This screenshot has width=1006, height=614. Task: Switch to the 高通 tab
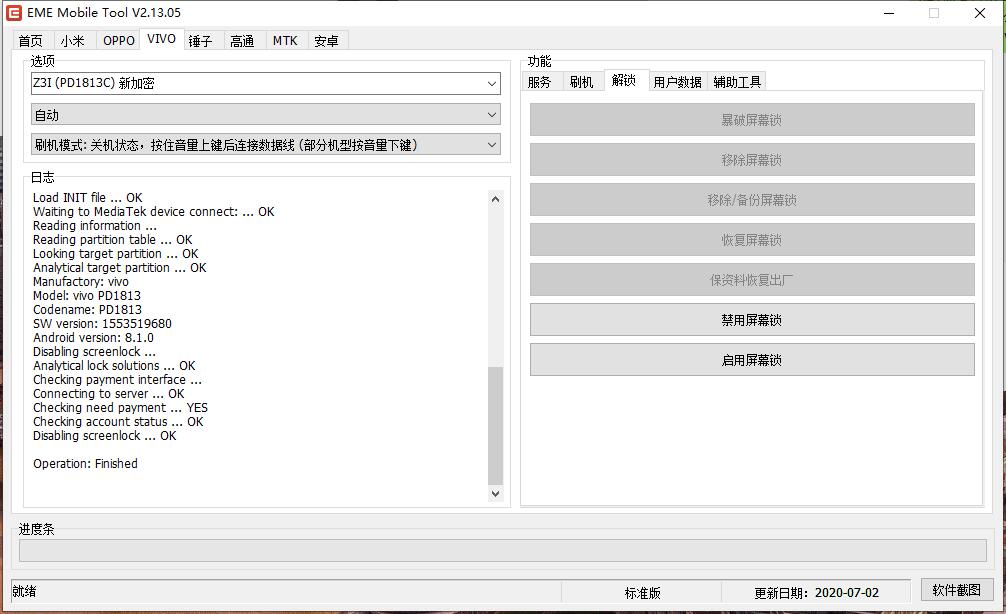[x=242, y=41]
